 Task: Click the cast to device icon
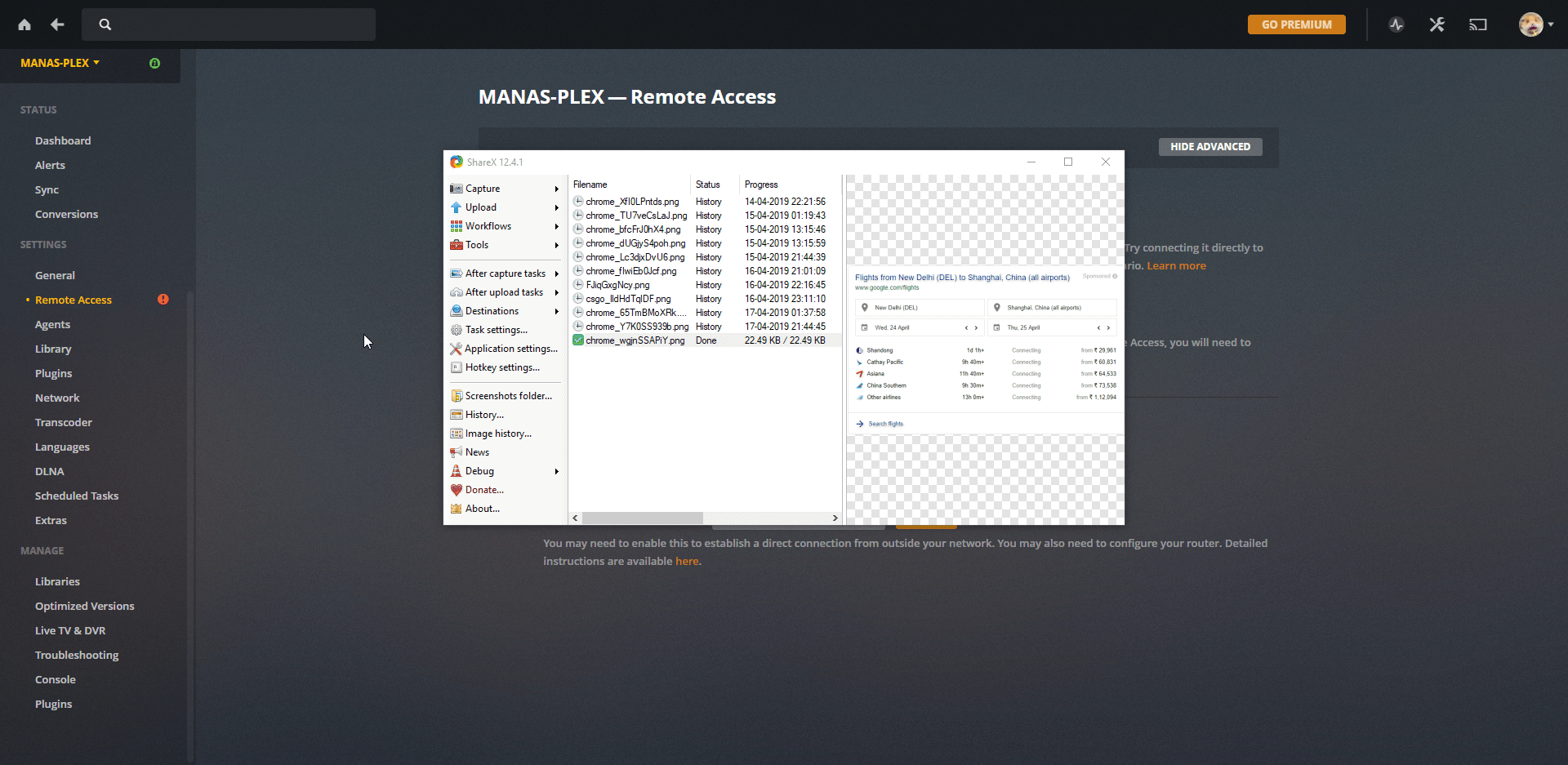click(x=1478, y=24)
